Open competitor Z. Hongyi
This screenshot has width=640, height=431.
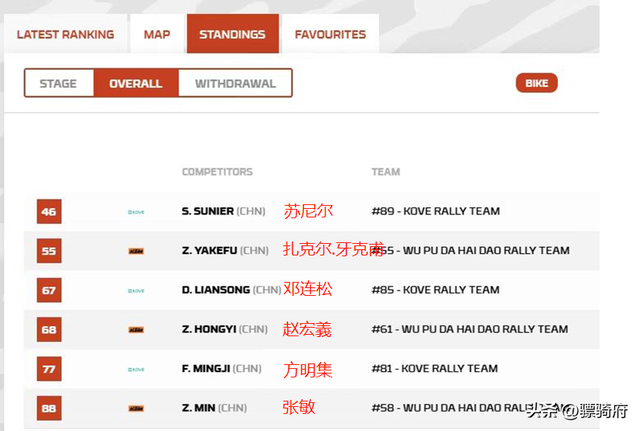pyautogui.click(x=224, y=329)
